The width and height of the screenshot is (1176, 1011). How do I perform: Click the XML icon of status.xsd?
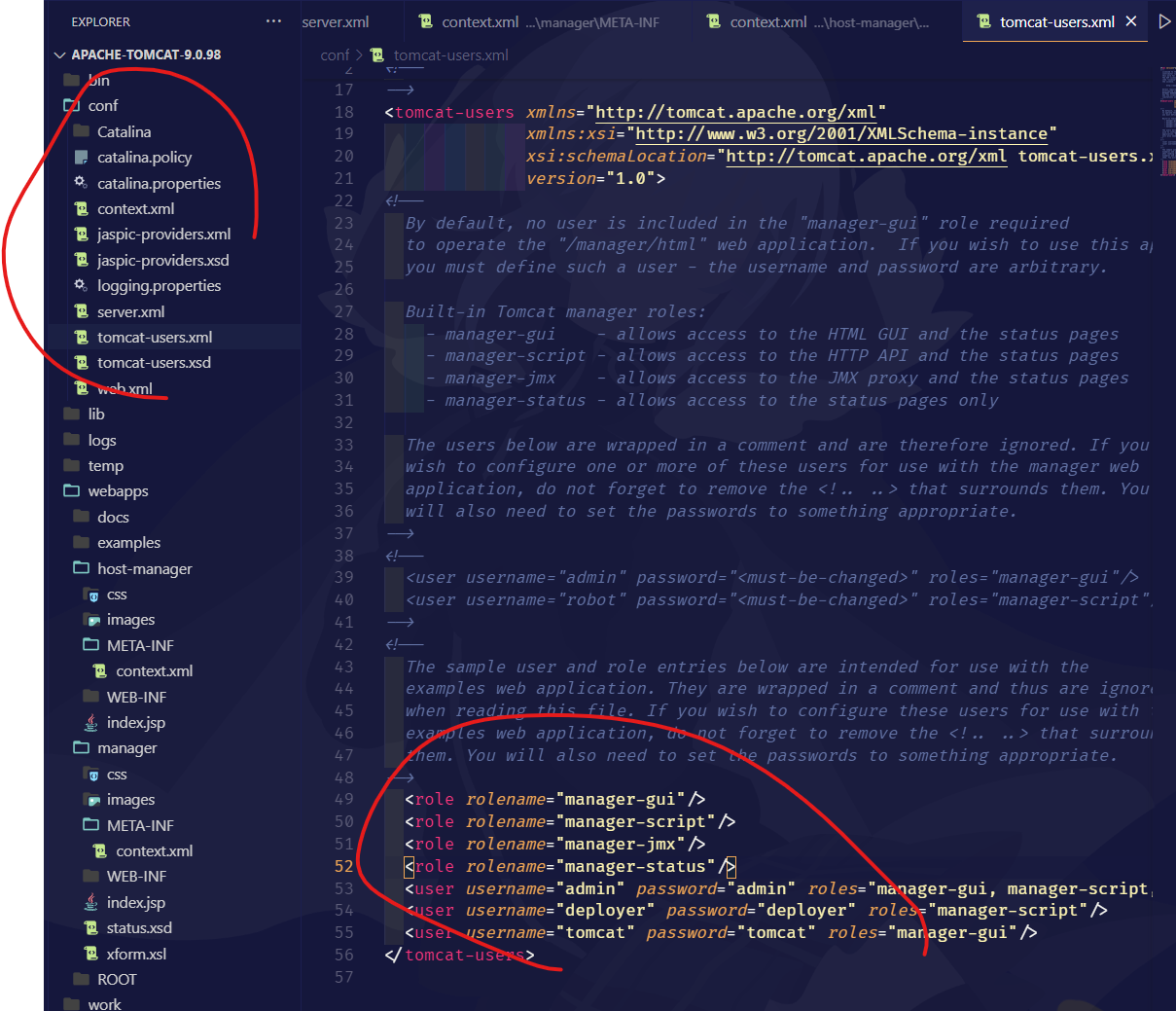90,927
